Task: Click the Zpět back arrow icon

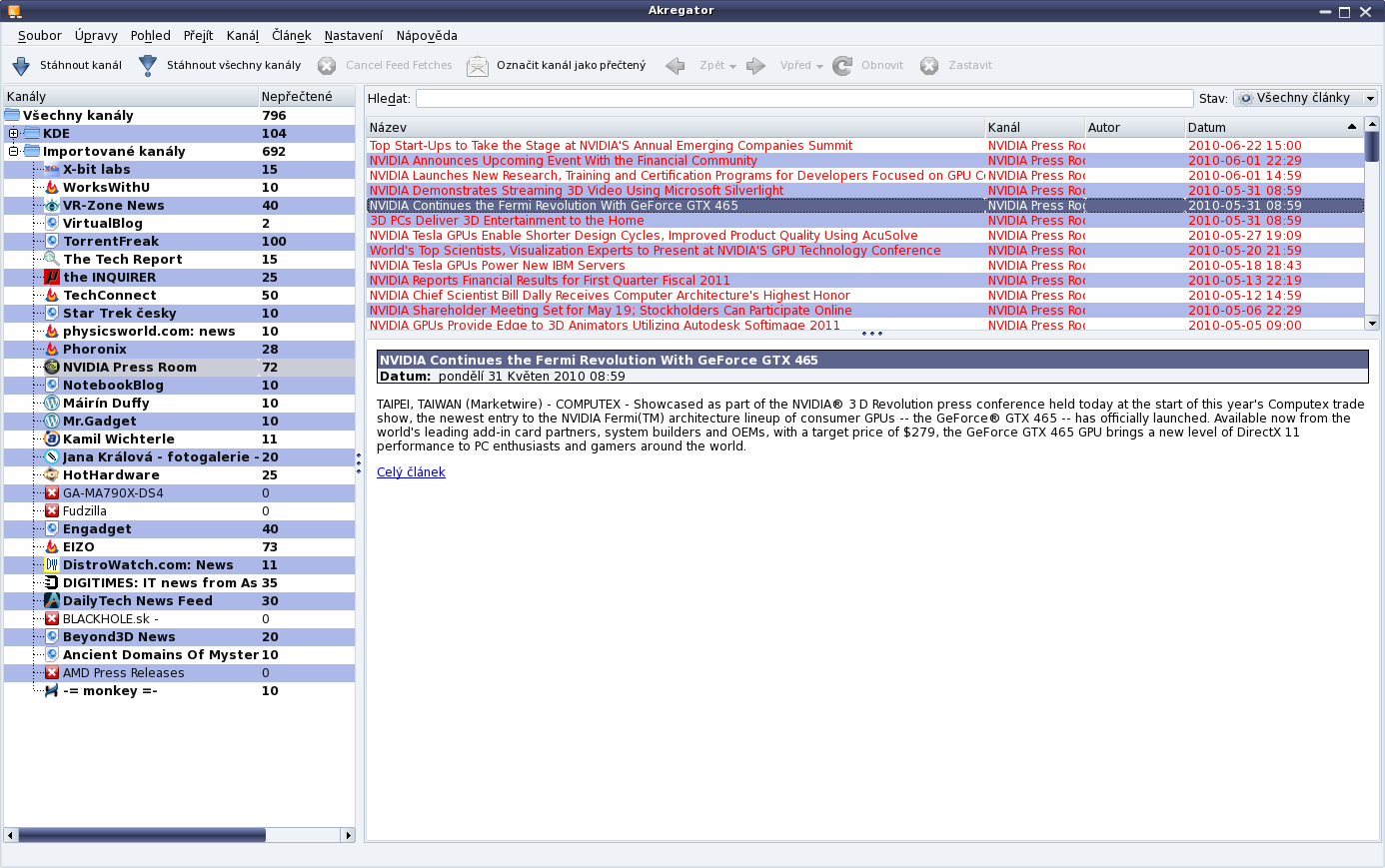Action: [x=676, y=66]
